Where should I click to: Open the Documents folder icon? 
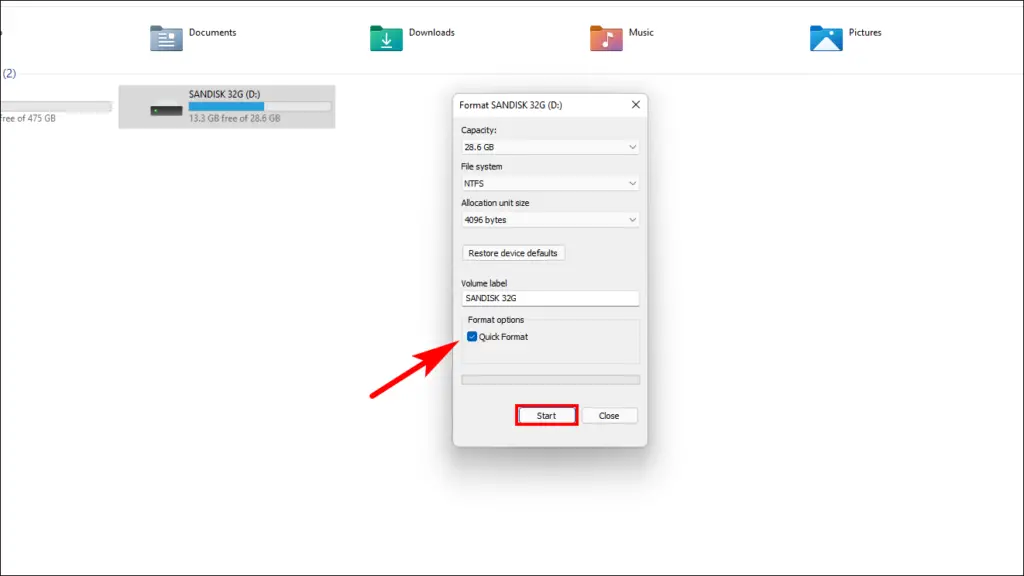click(x=166, y=38)
